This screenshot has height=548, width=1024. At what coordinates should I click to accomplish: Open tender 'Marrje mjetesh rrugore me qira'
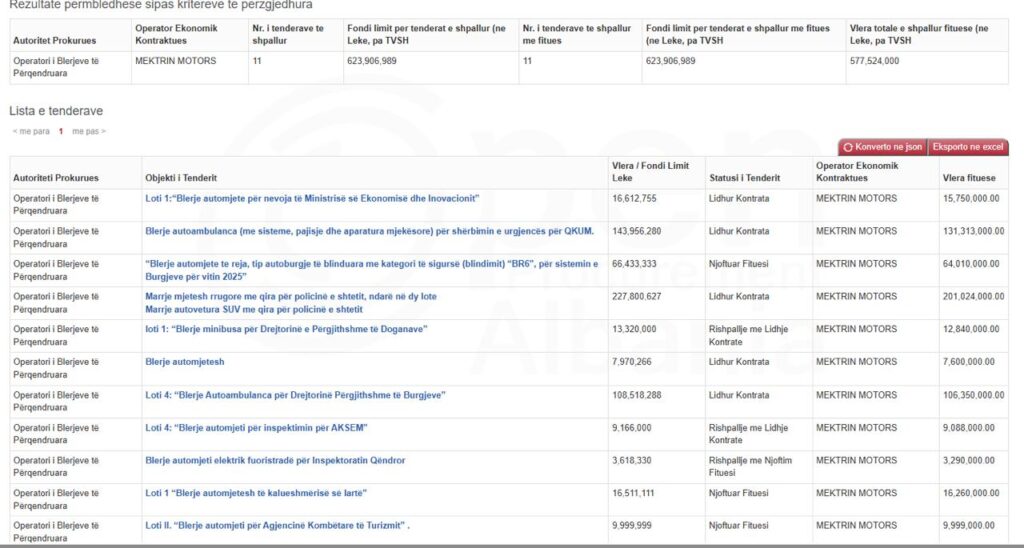[x=291, y=297]
